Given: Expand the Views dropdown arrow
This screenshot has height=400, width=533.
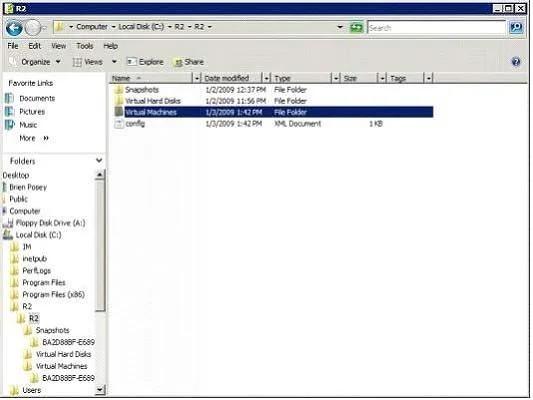Looking at the screenshot, I should (114, 62).
